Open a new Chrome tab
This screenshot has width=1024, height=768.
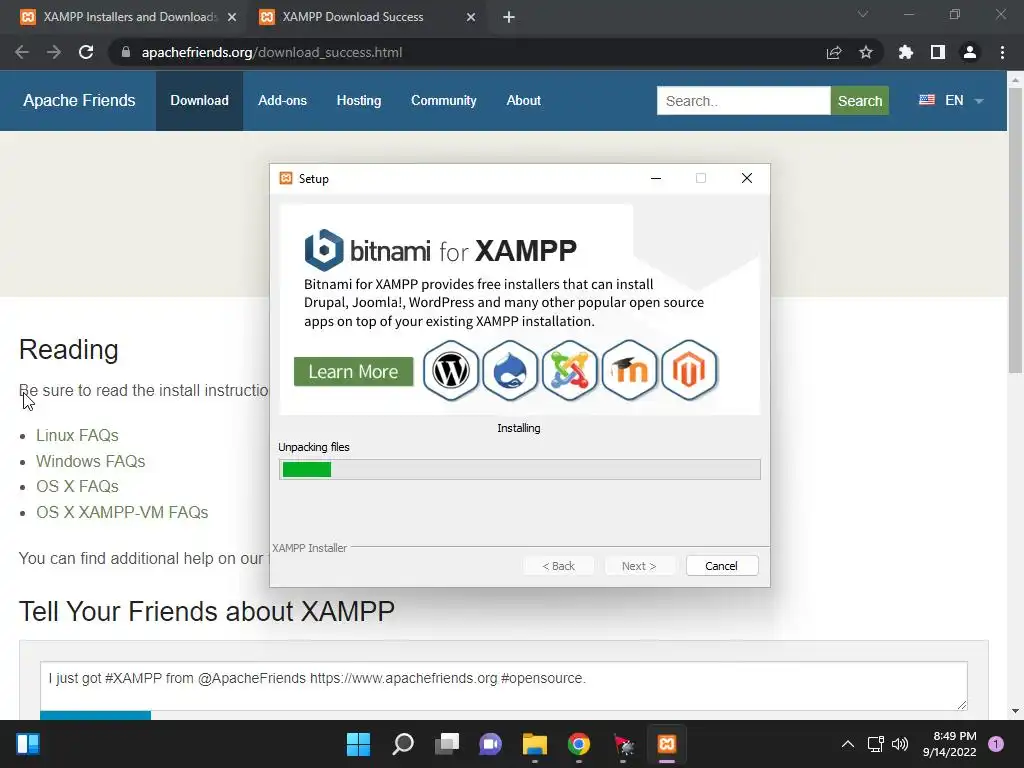pos(509,17)
